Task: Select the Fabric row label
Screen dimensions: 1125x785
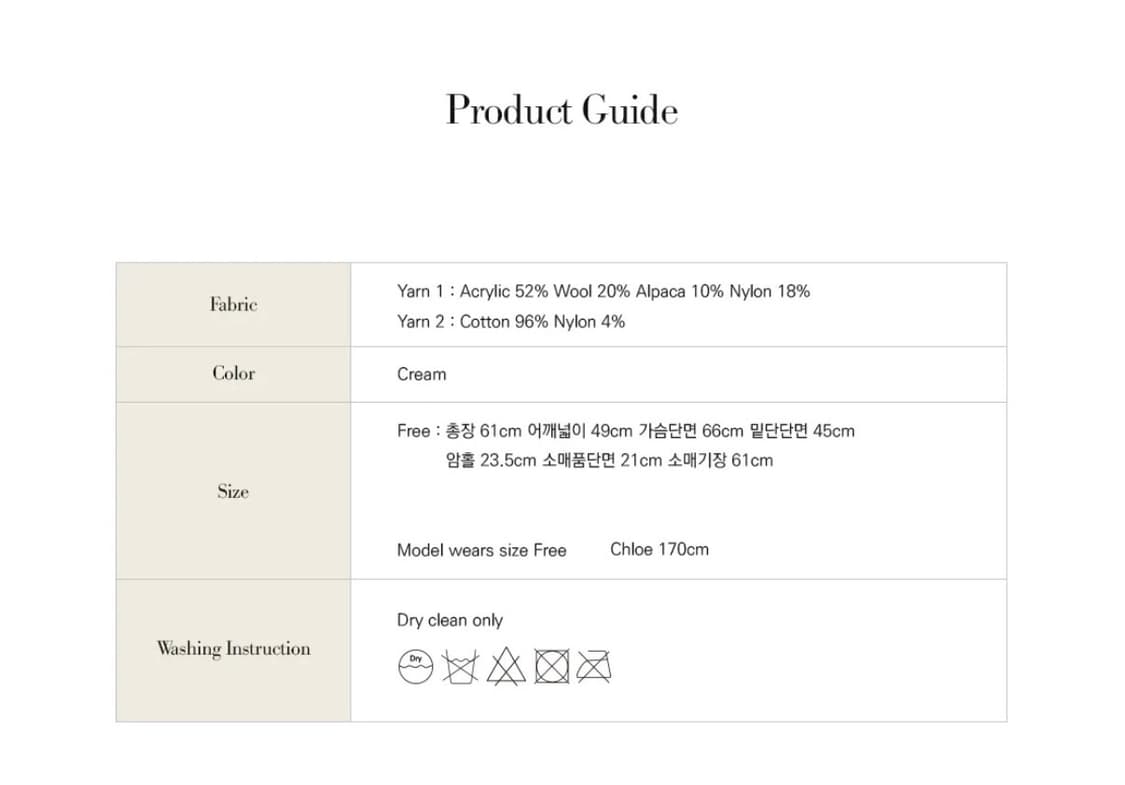Action: click(x=233, y=305)
